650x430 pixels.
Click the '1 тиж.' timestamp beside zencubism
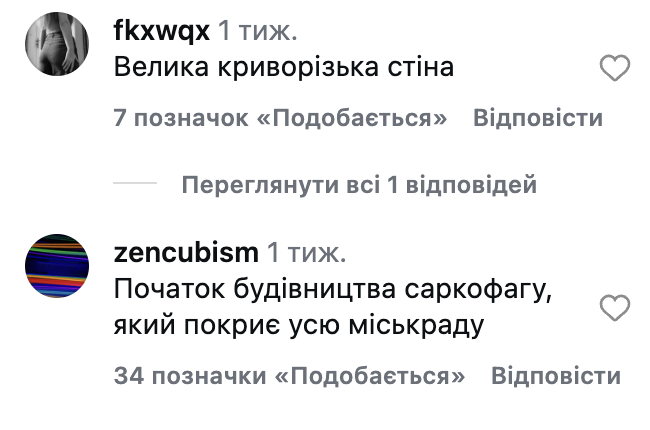pos(309,251)
